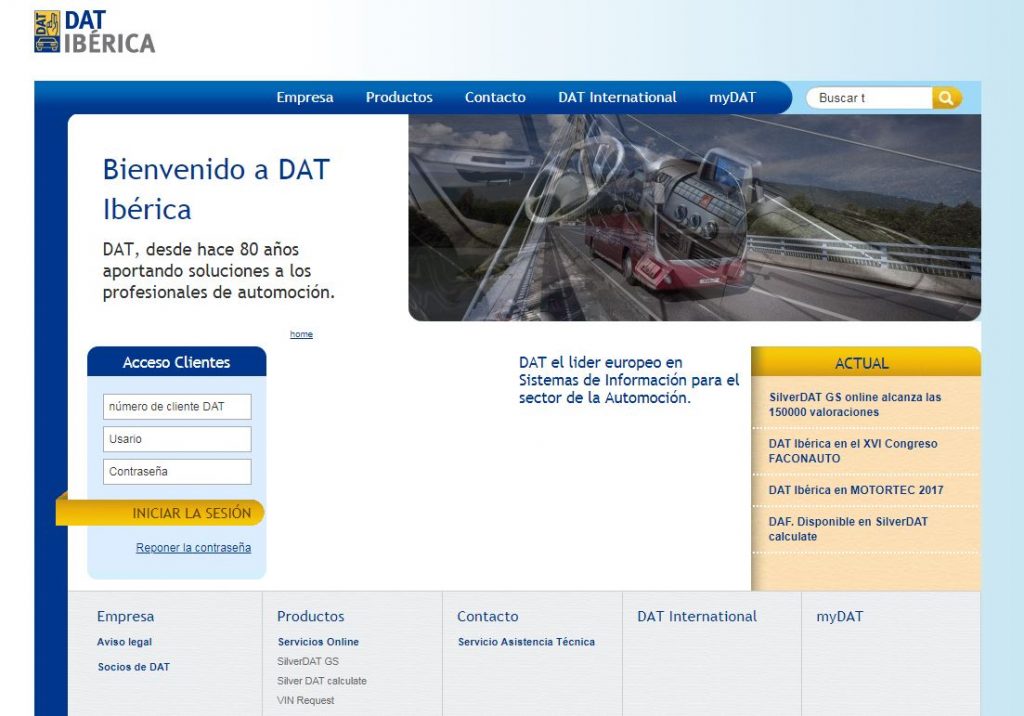Click the footer myDAT heading

(839, 616)
